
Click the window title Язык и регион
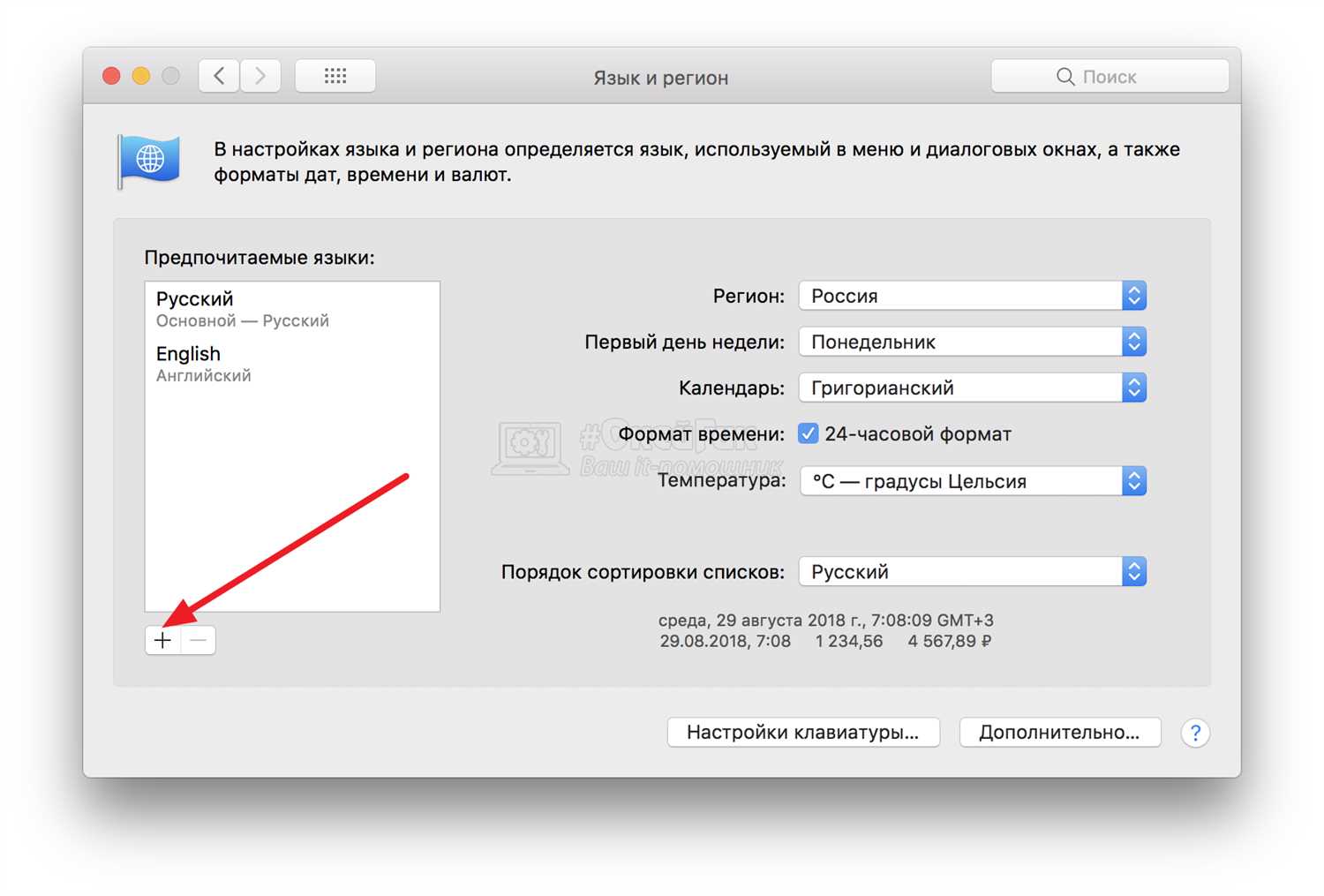[661, 78]
